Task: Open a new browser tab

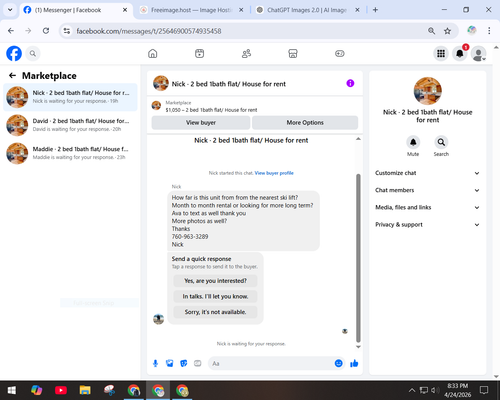Action: [x=375, y=10]
